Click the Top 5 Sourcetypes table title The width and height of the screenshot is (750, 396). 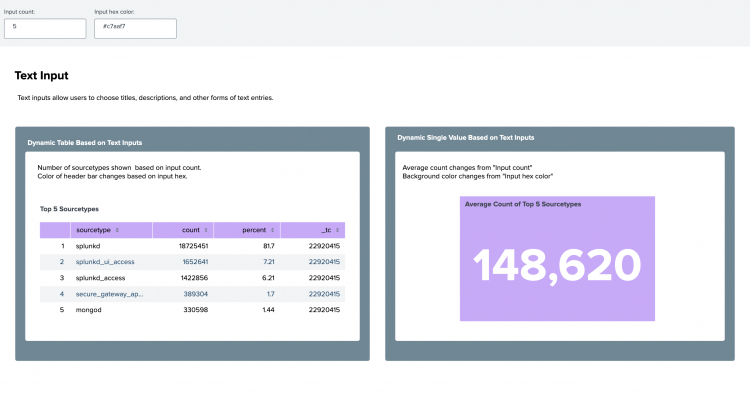tap(69, 209)
